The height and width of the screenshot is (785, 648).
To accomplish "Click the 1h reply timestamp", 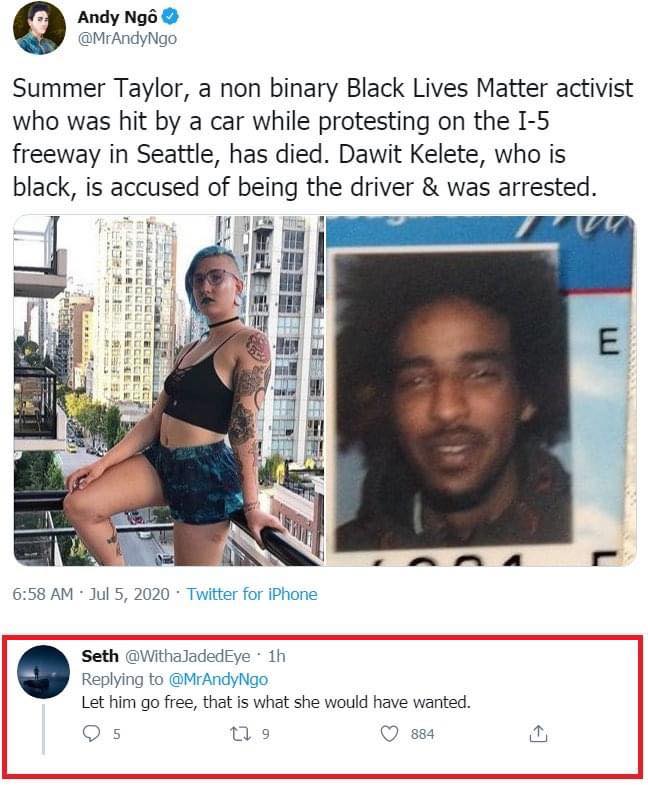I will tap(276, 656).
